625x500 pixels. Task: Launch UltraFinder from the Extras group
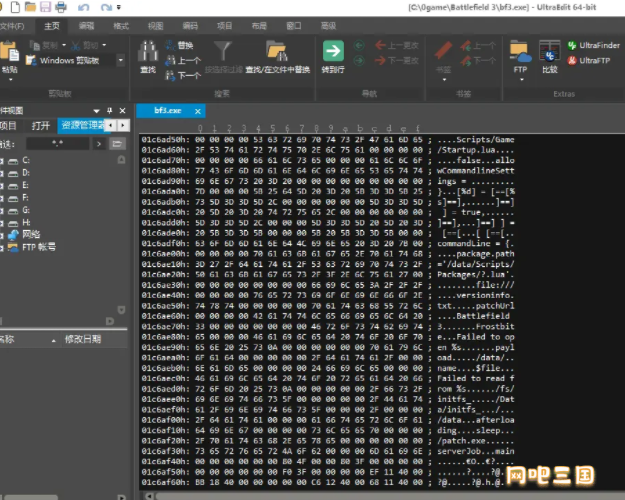tap(594, 45)
